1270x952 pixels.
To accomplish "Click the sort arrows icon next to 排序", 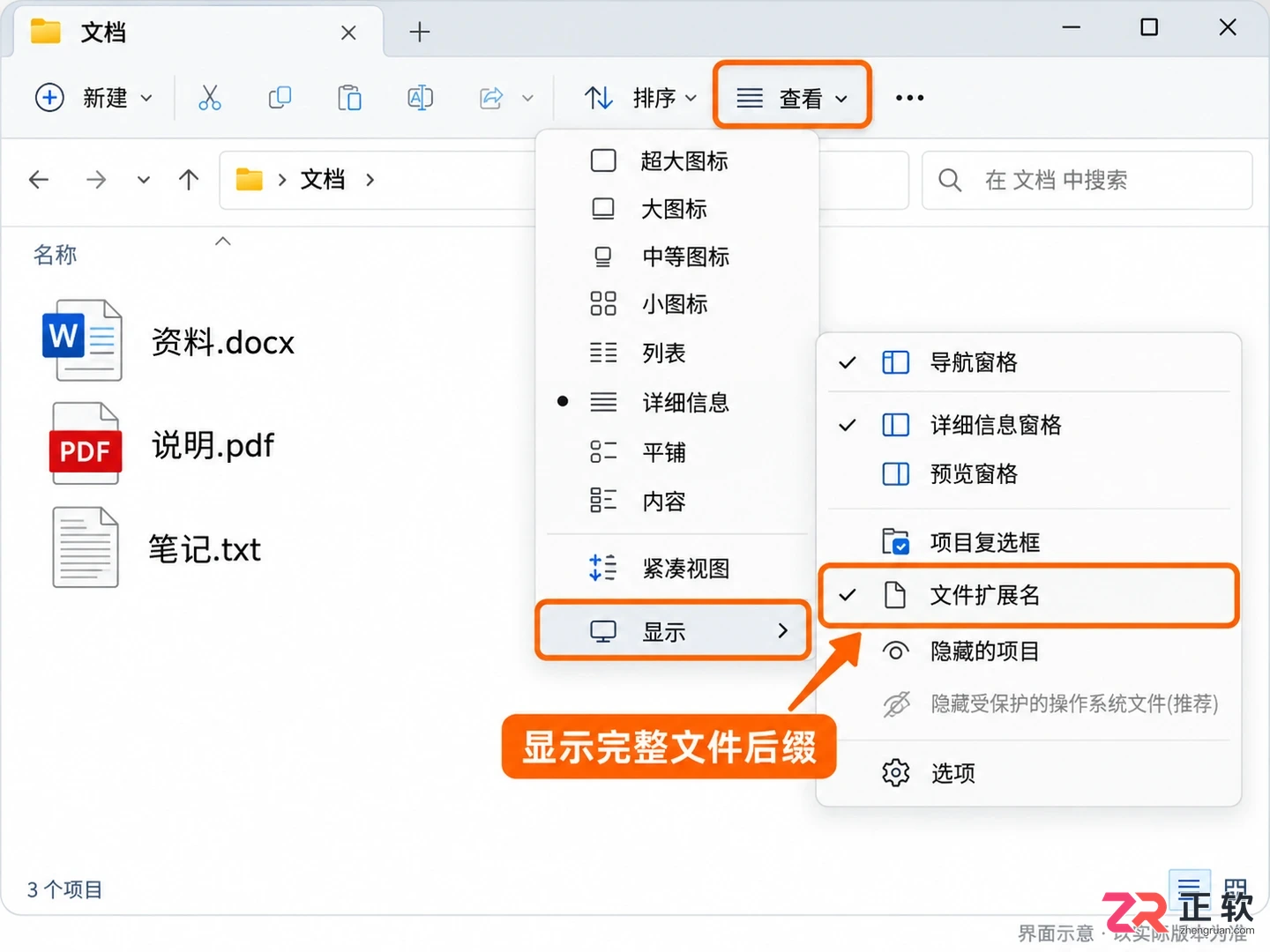I will 599,98.
